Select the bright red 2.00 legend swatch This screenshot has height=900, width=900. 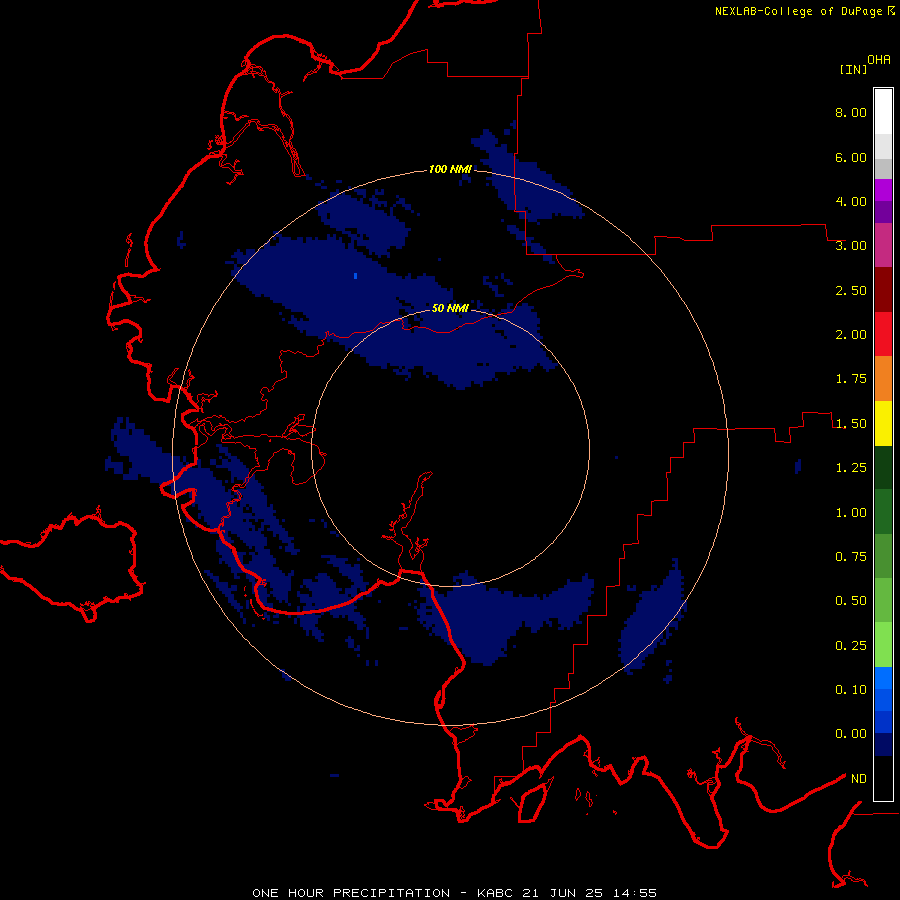[883, 334]
